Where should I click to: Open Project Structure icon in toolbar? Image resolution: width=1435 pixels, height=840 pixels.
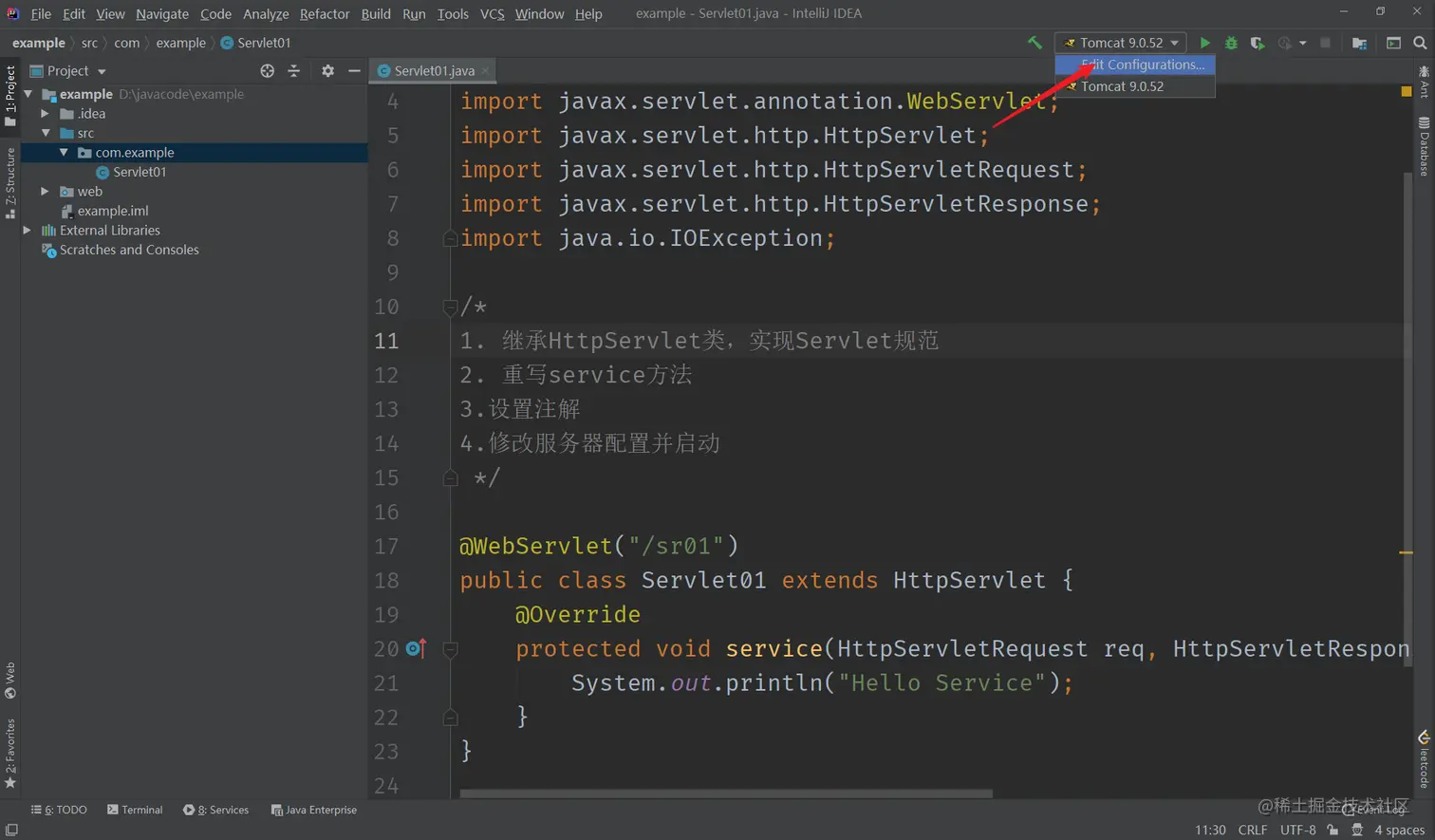[1359, 43]
